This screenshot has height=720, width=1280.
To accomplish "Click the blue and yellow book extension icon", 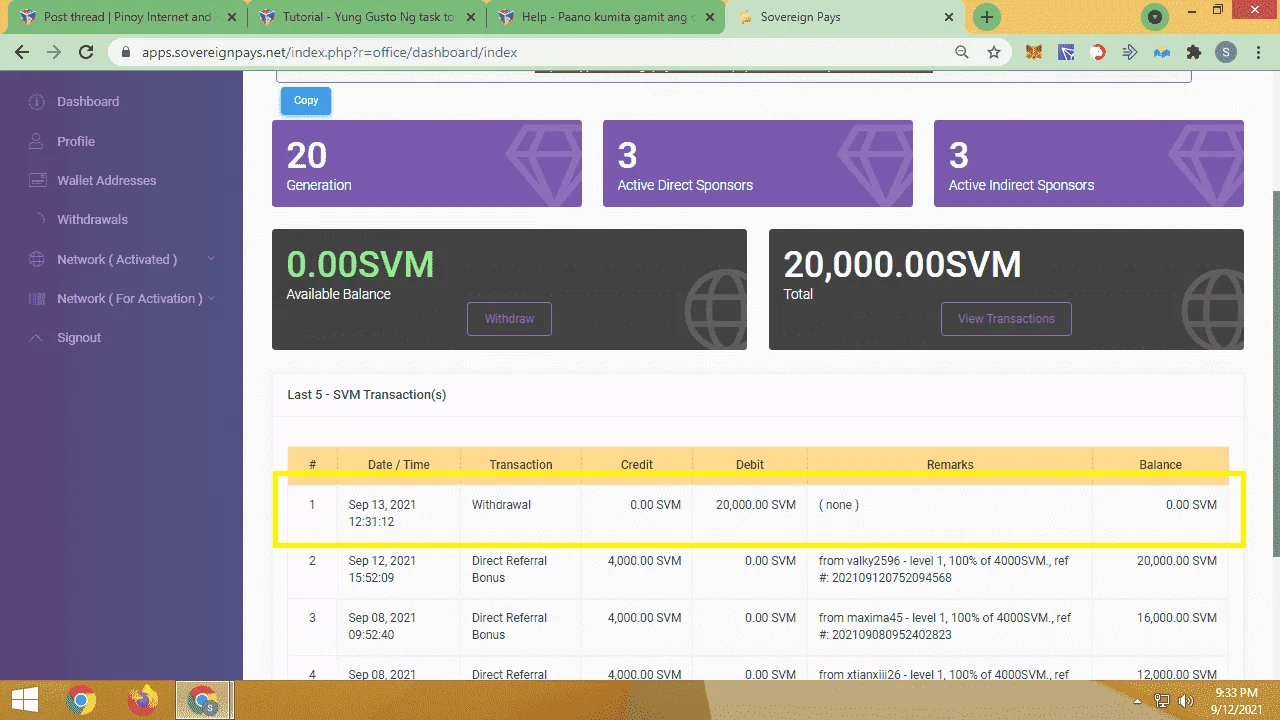I will point(1161,52).
